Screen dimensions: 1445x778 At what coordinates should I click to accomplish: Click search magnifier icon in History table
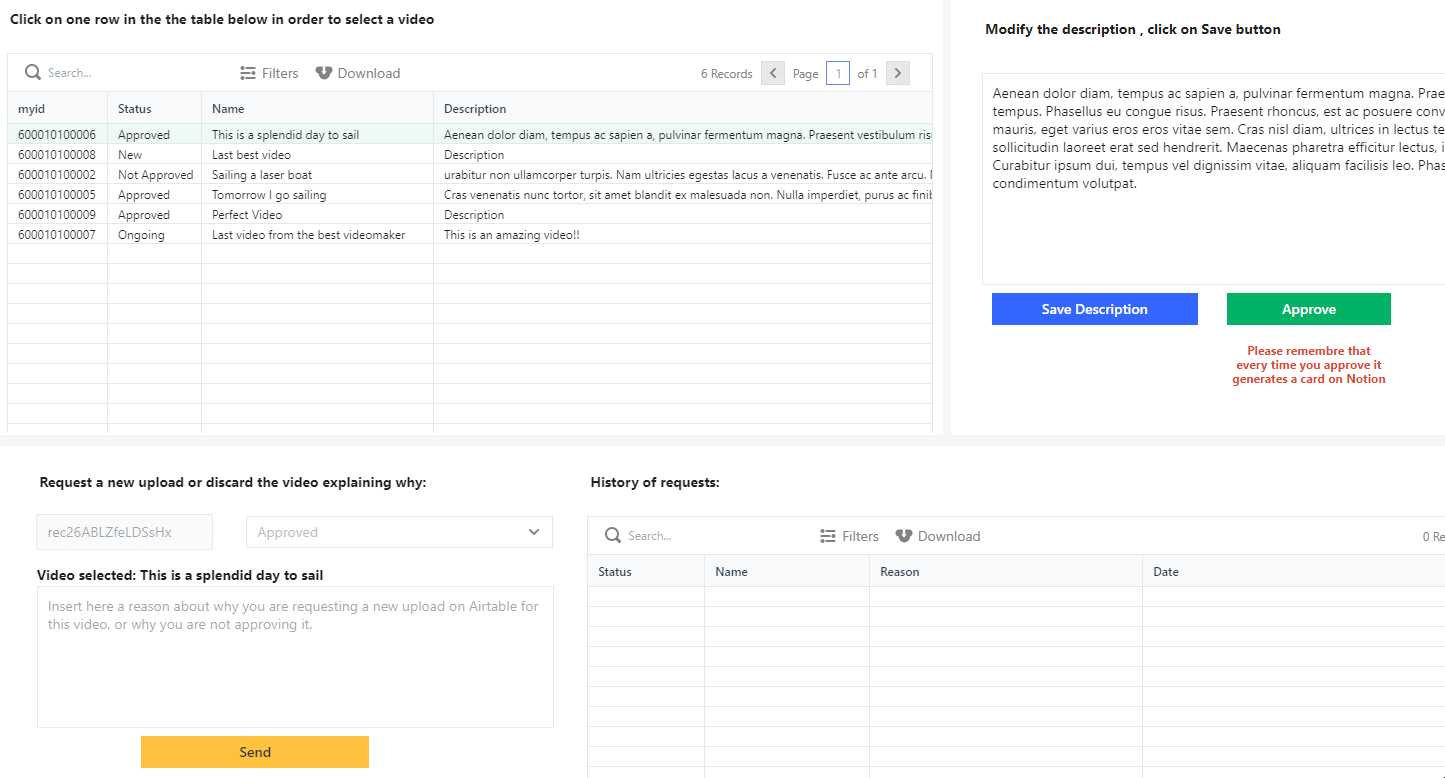click(x=613, y=536)
